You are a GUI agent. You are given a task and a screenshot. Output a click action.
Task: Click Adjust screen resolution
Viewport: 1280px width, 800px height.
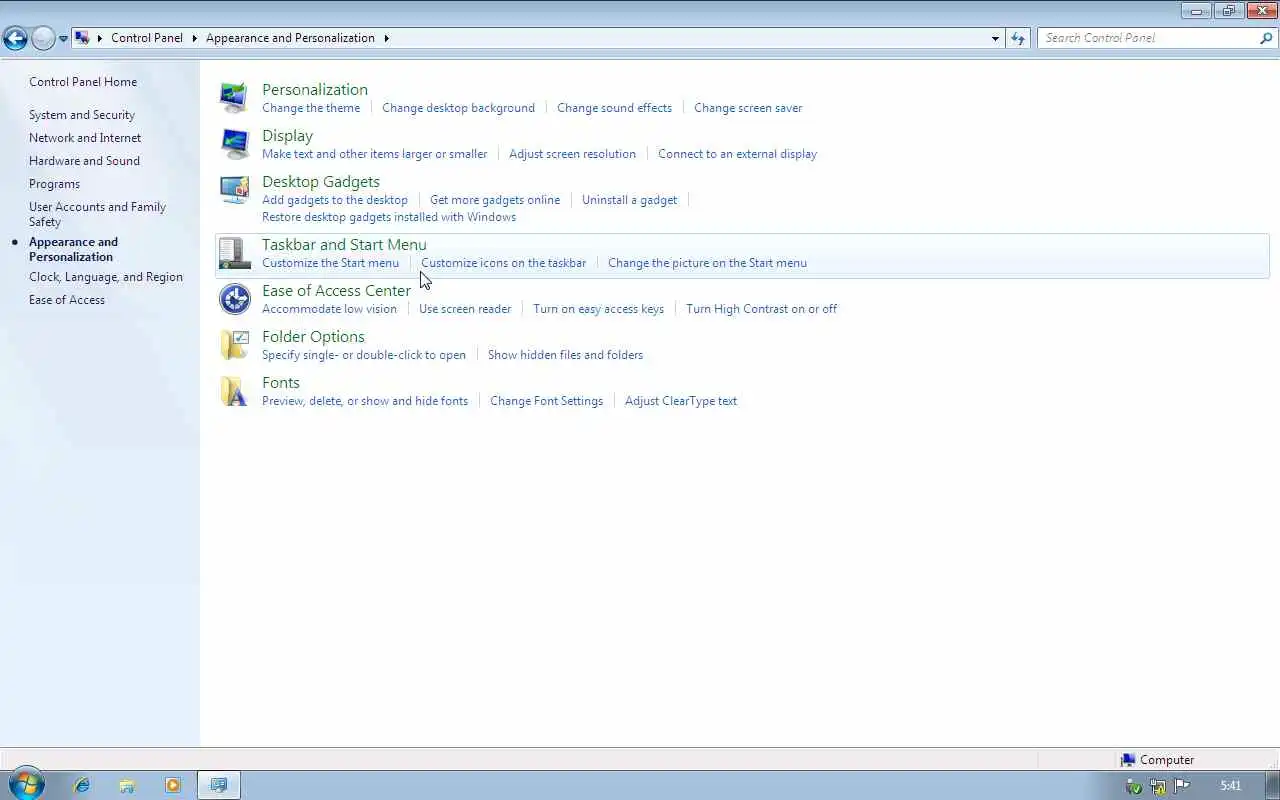(x=572, y=154)
